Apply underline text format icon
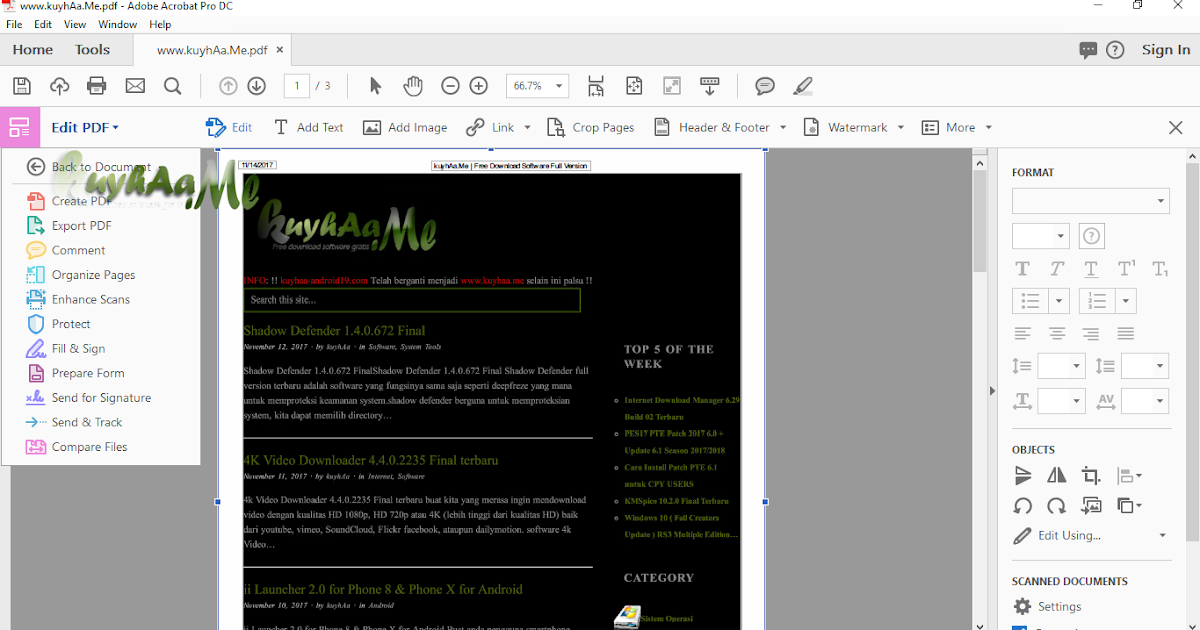This screenshot has width=1200, height=630. point(1091,269)
